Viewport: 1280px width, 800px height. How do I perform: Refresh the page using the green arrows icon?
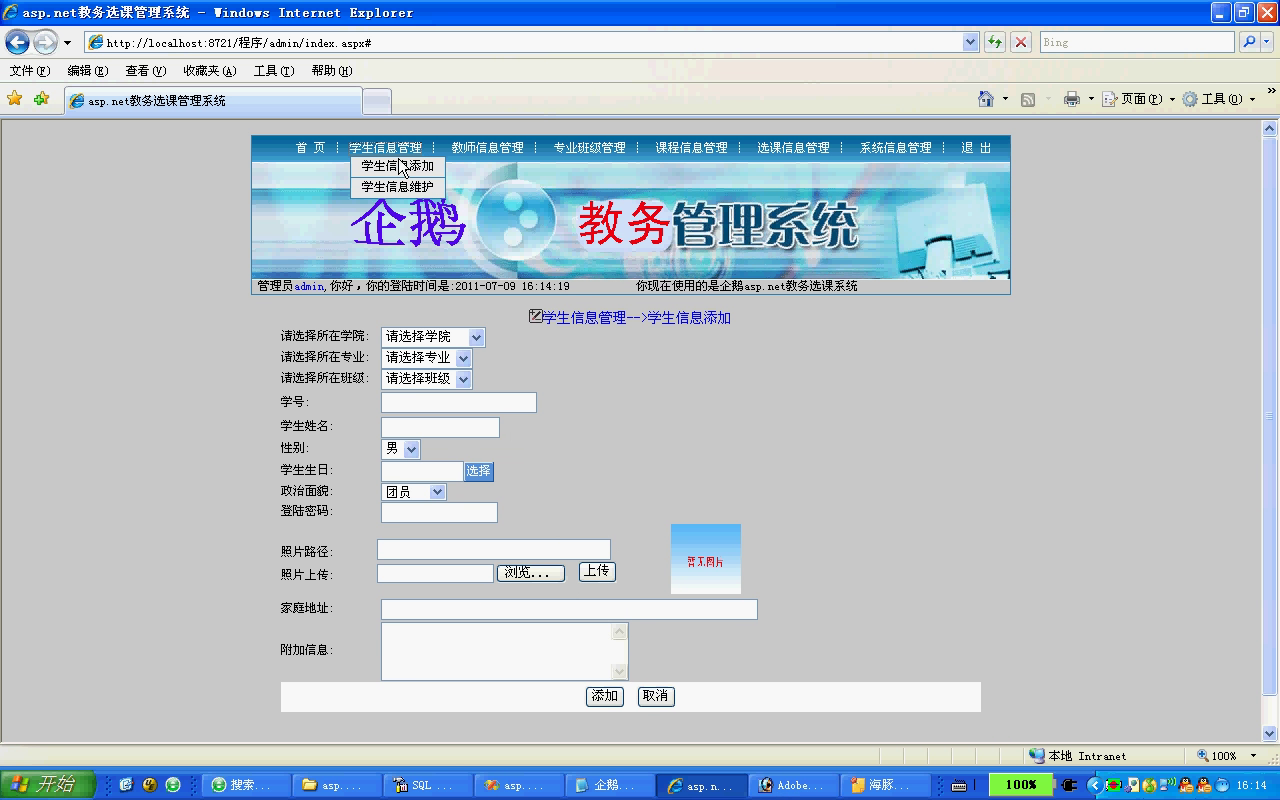[994, 42]
